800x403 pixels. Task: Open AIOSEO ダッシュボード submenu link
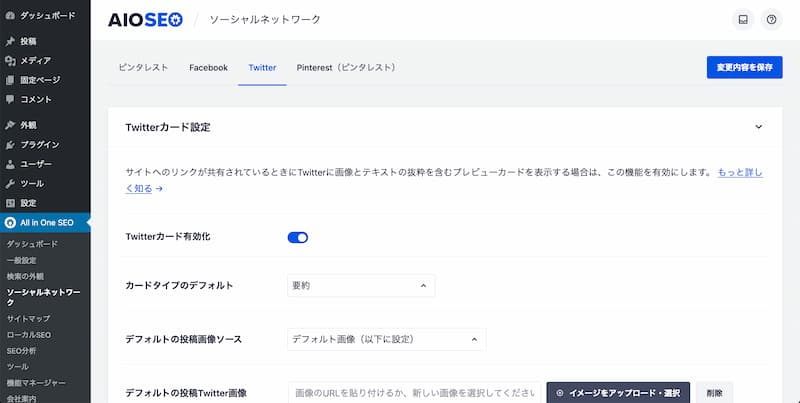pos(32,244)
